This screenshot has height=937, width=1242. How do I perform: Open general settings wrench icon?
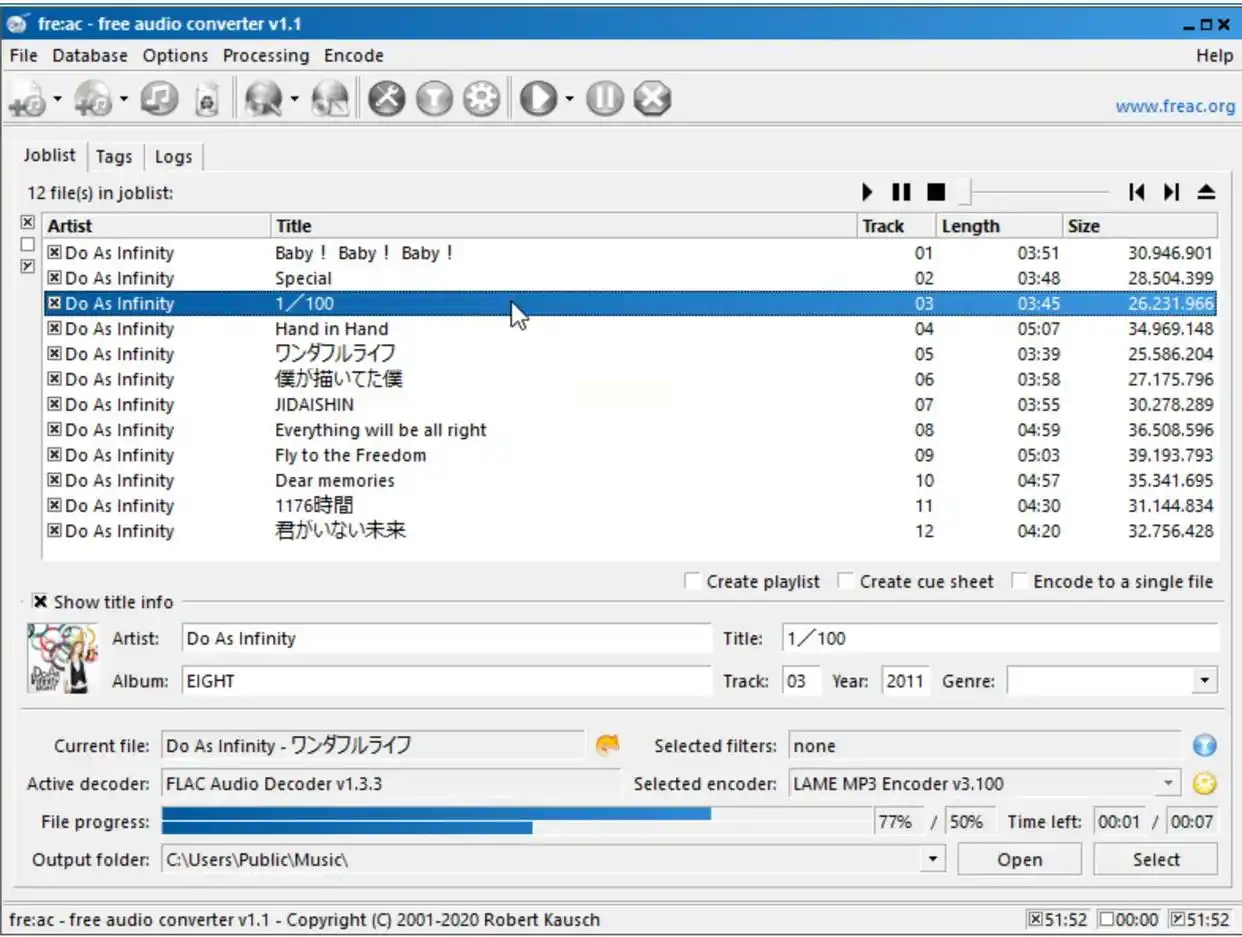pos(386,98)
